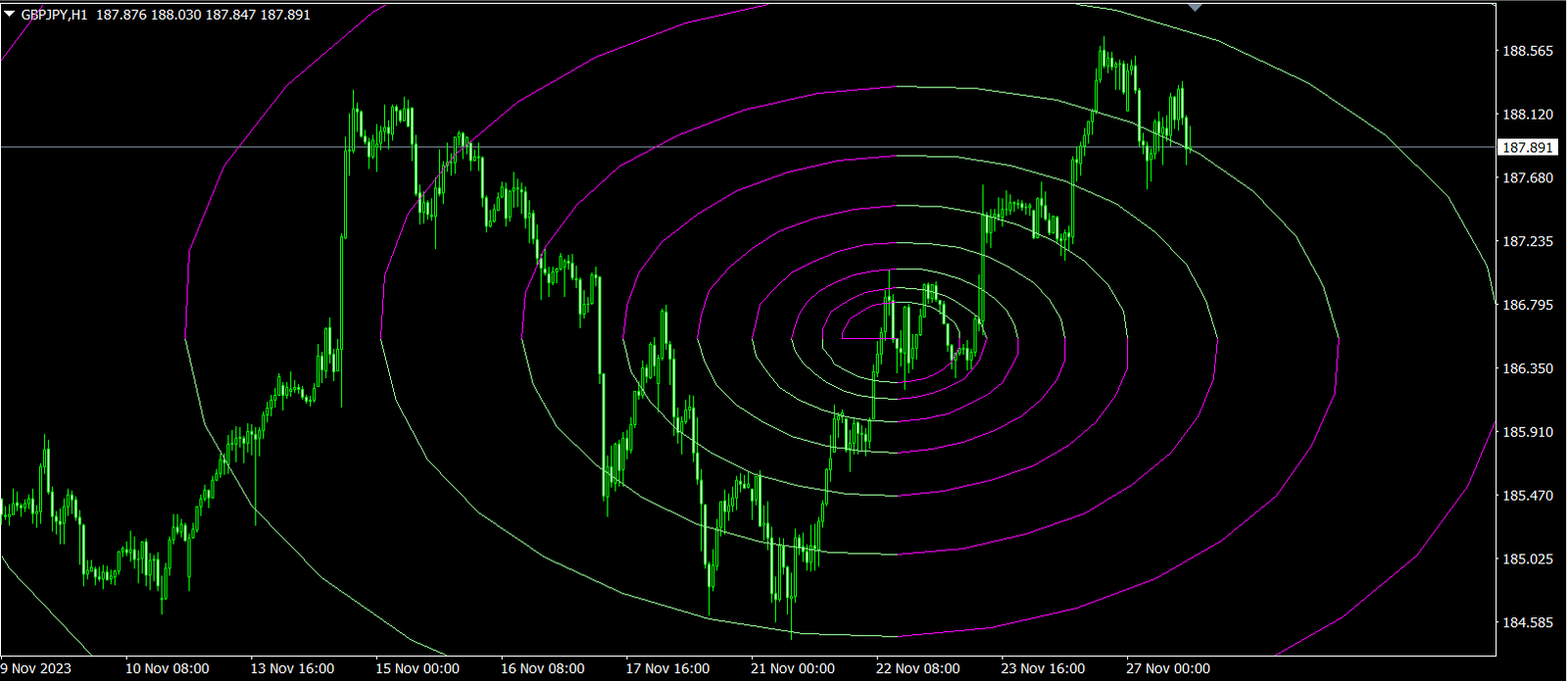This screenshot has width=1568, height=681.
Task: Click the highlighted 187.891 current price label
Action: point(1527,147)
